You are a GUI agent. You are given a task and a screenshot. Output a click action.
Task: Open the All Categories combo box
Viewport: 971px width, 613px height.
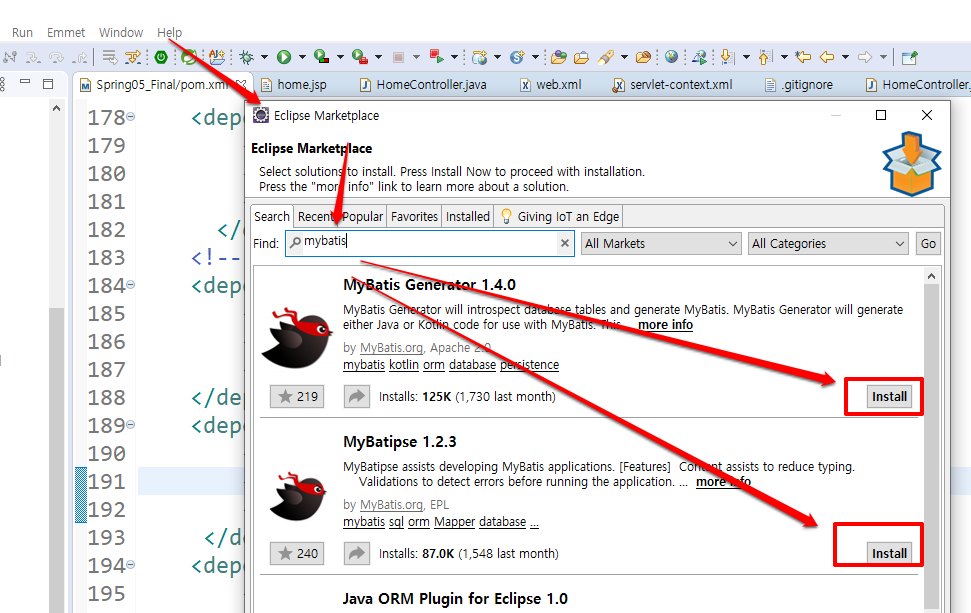click(x=828, y=244)
